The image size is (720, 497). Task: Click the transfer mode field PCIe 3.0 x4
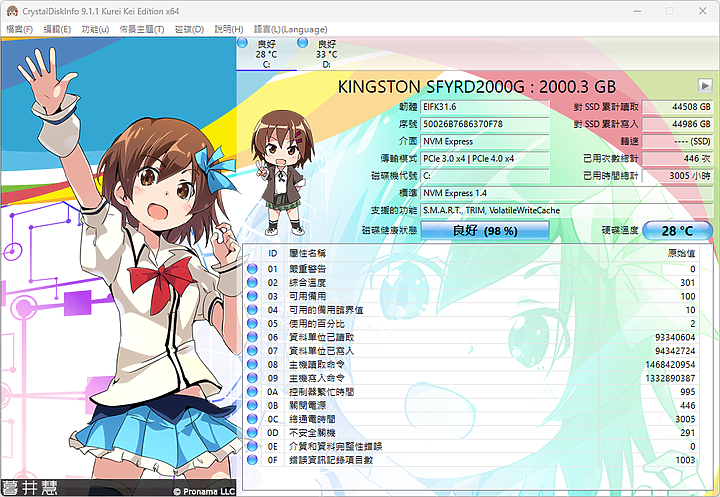tap(485, 158)
